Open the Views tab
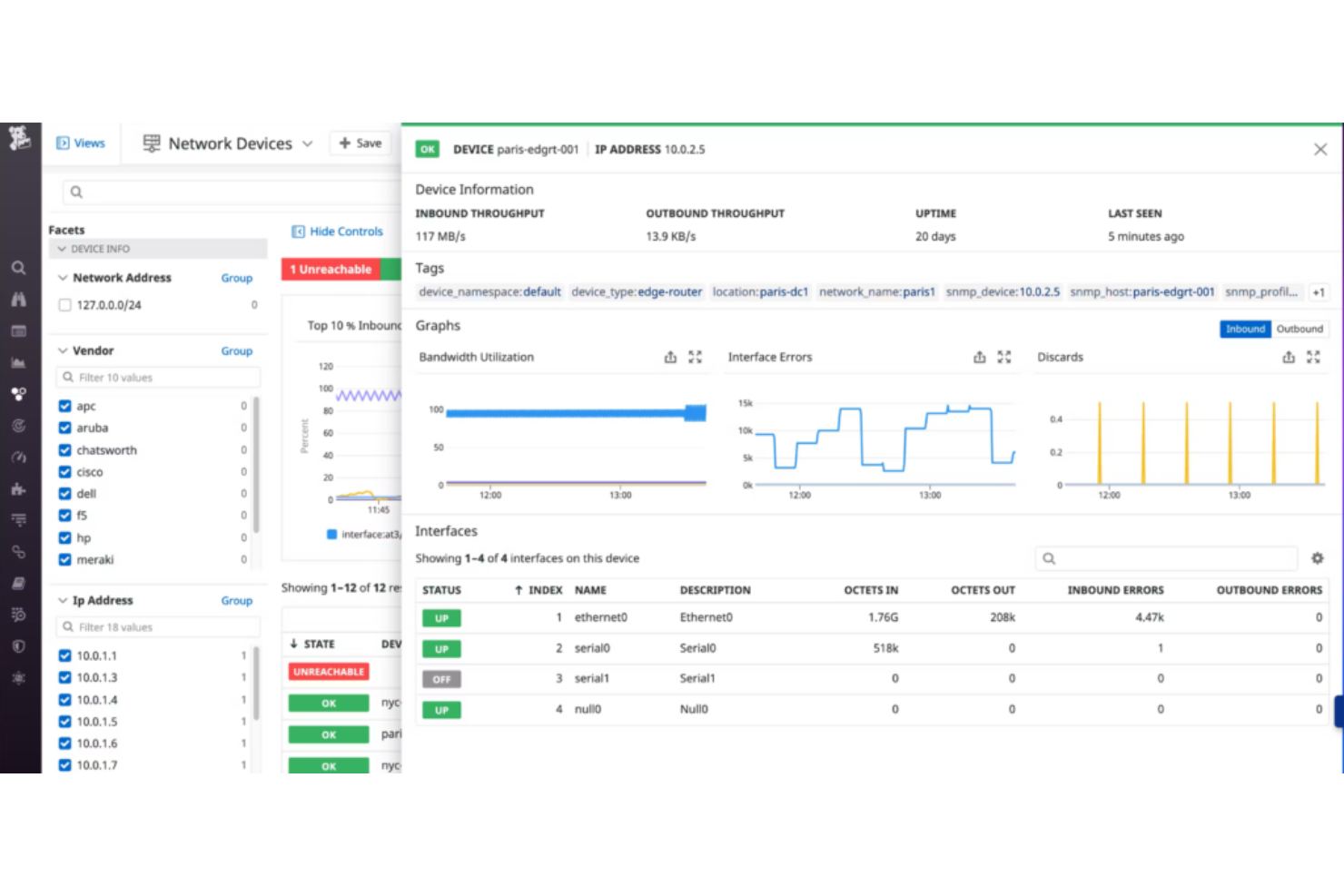This screenshot has width=1344, height=896. (81, 143)
